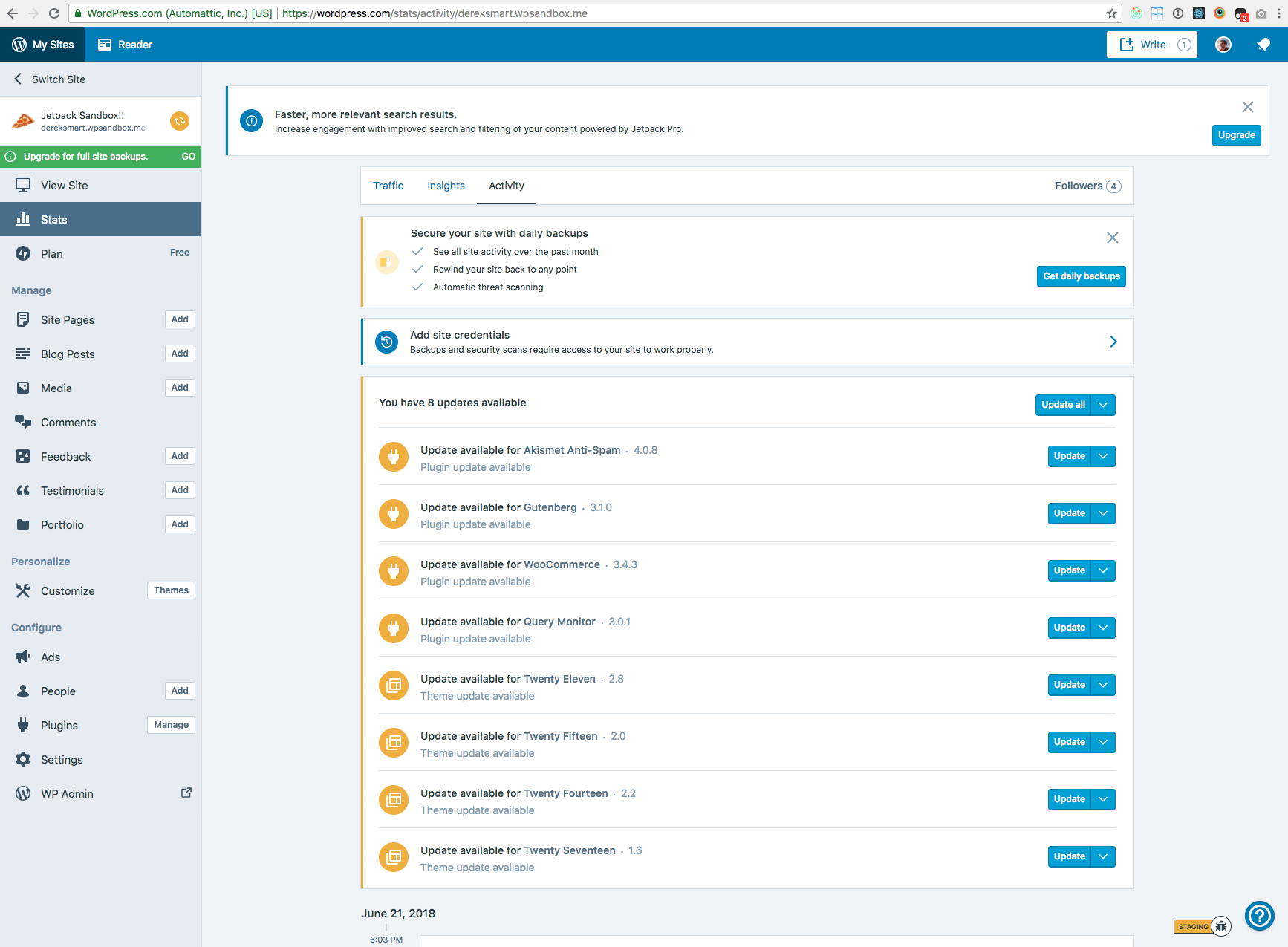Click the browser back arrow
1288x947 pixels.
(13, 13)
